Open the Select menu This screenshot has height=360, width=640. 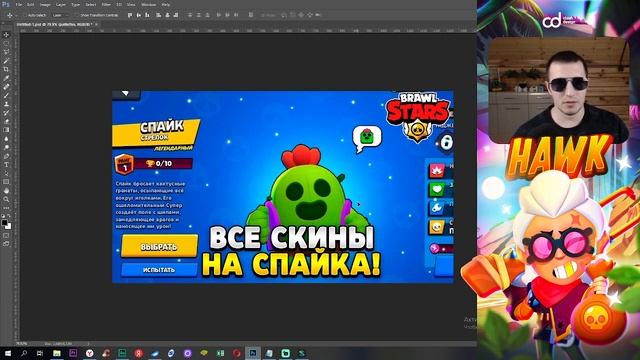[x=91, y=4]
